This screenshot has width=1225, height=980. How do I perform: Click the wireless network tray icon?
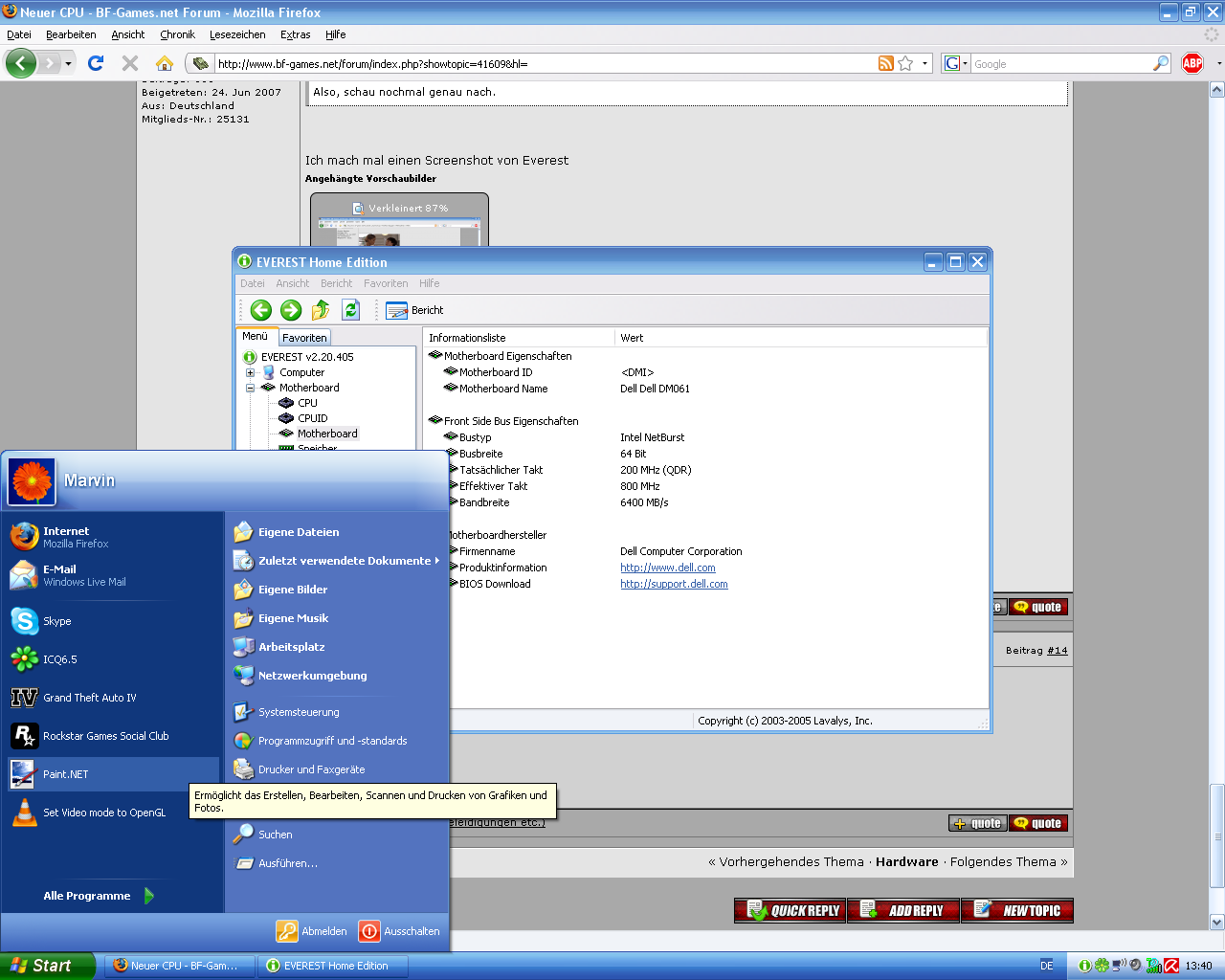pyautogui.click(x=1119, y=966)
